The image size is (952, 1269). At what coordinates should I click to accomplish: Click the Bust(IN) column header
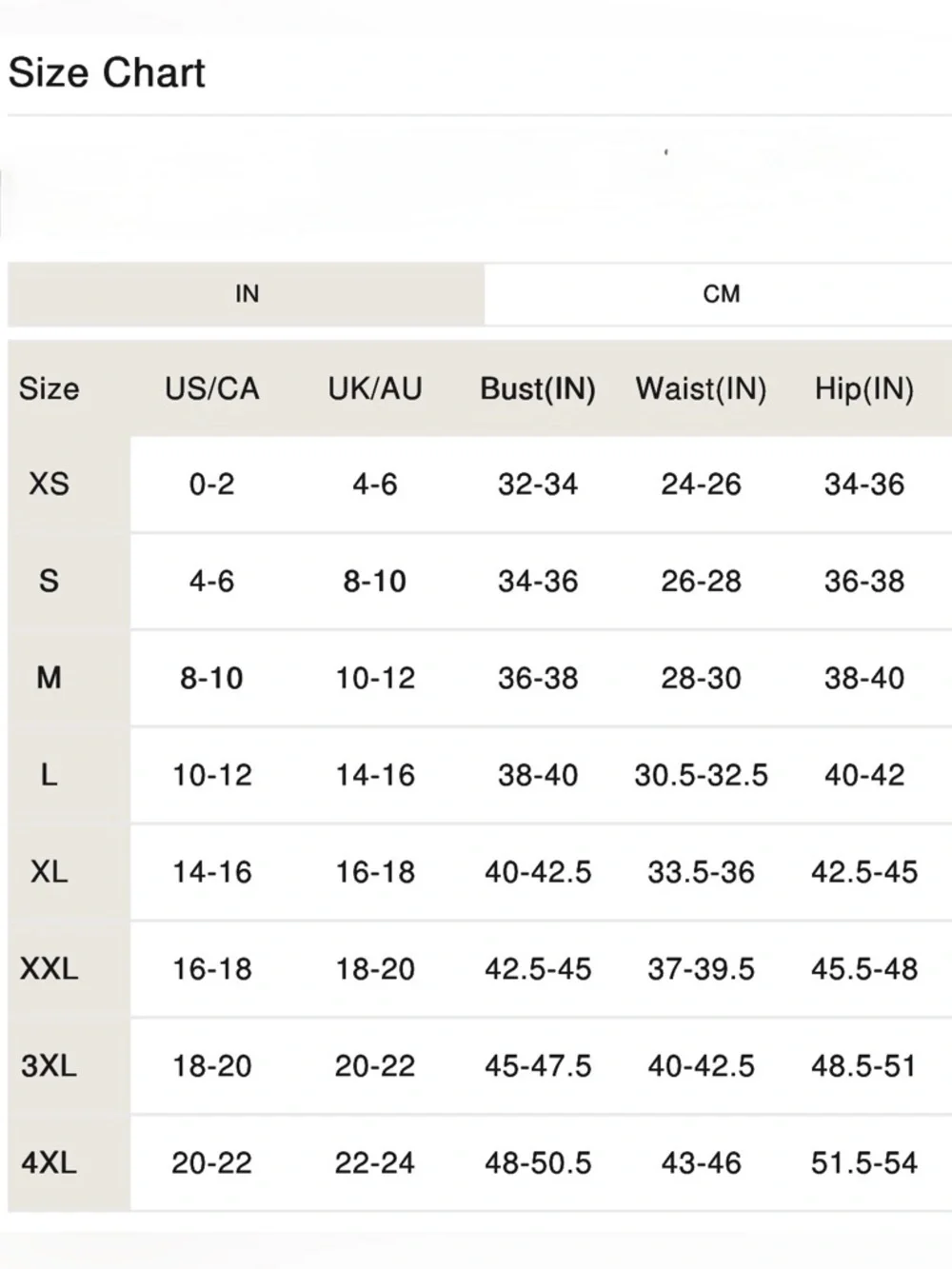[x=538, y=388]
